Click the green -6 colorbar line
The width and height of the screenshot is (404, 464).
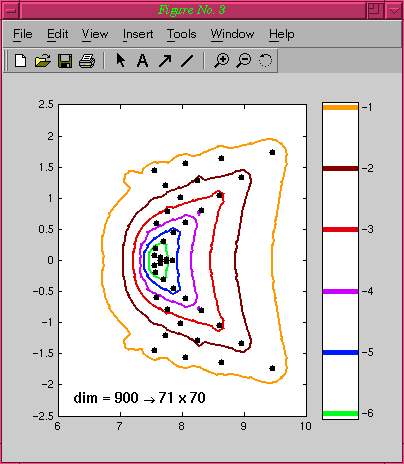[x=340, y=414]
